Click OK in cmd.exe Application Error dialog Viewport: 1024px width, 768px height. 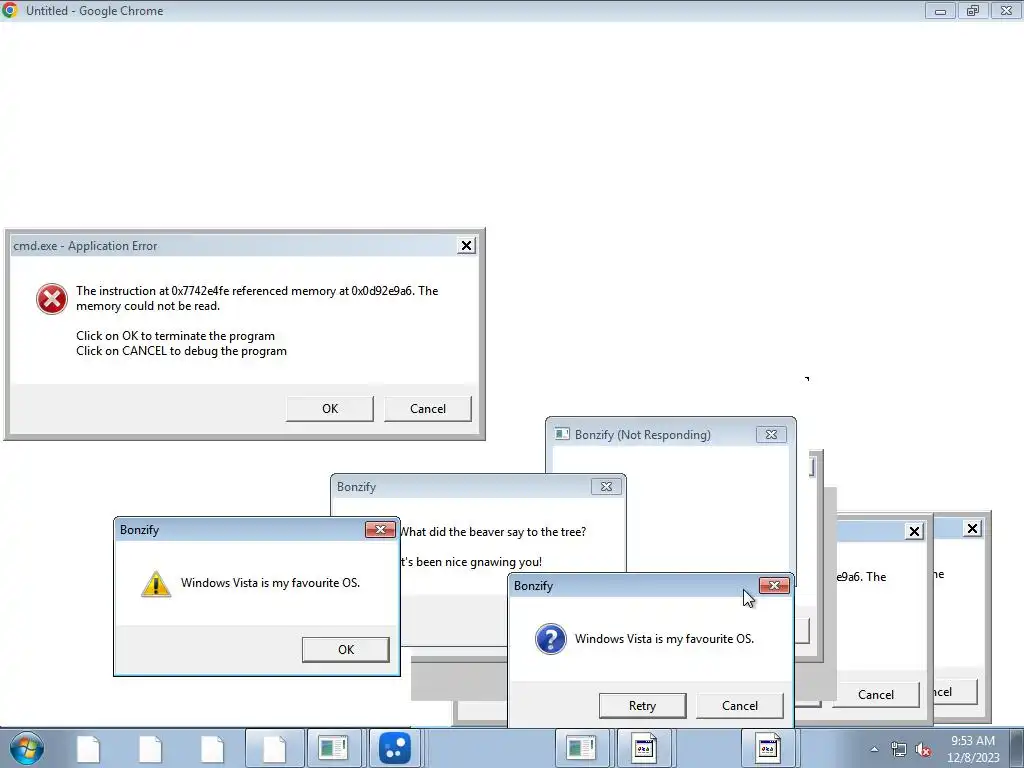pos(330,409)
